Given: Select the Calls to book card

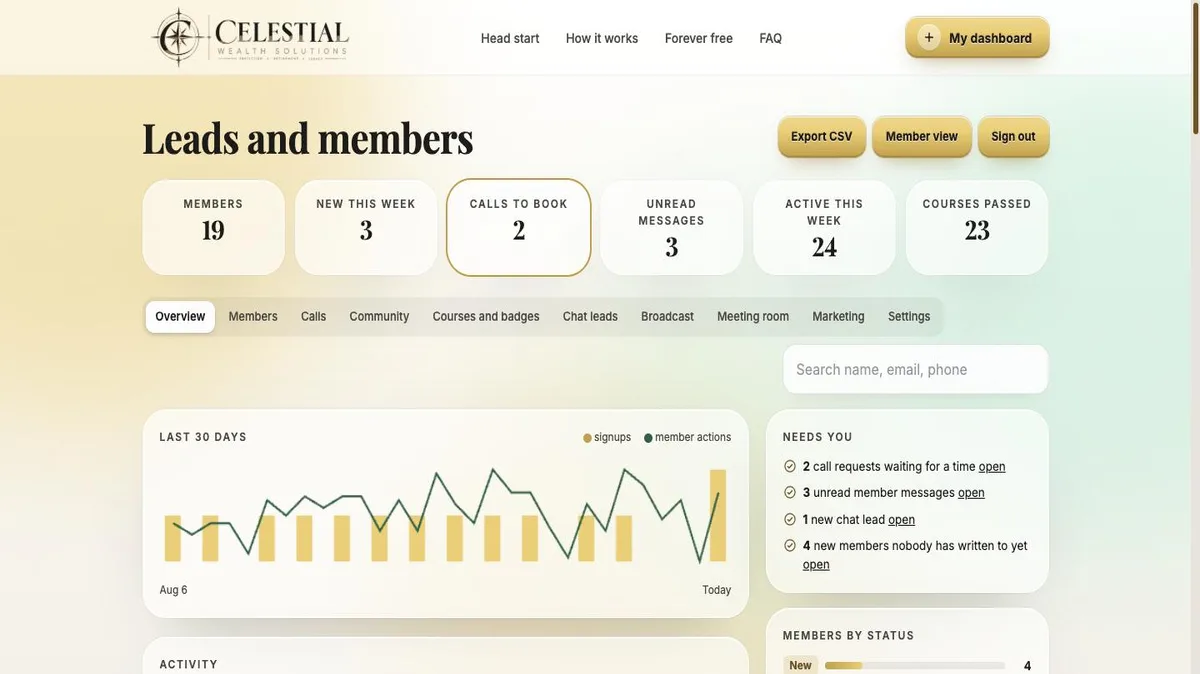Looking at the screenshot, I should 519,227.
